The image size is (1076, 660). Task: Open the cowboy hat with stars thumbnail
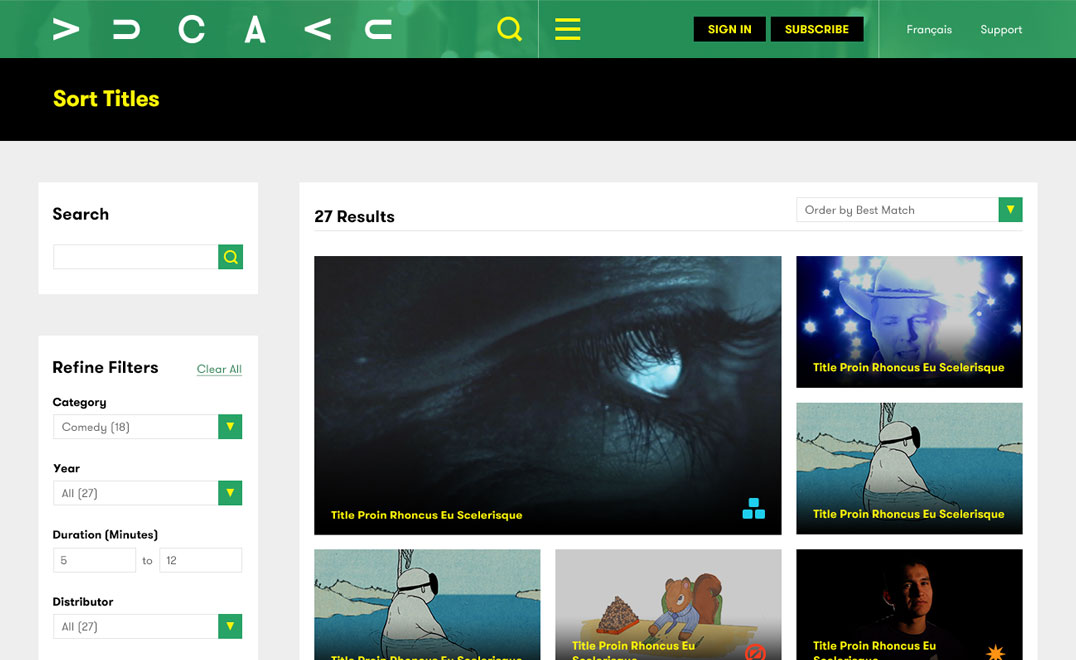909,322
